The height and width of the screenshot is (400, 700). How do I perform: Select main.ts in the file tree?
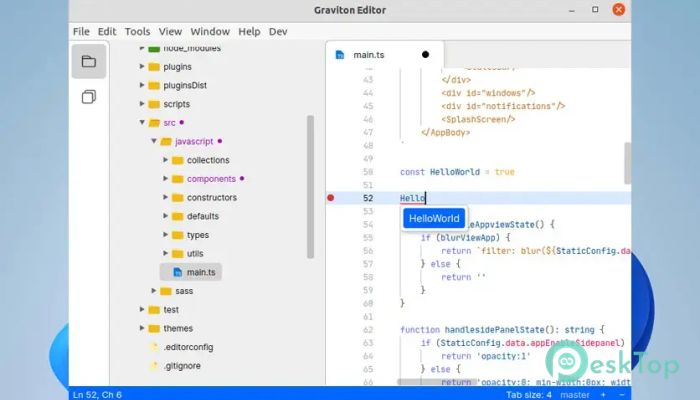(201, 272)
